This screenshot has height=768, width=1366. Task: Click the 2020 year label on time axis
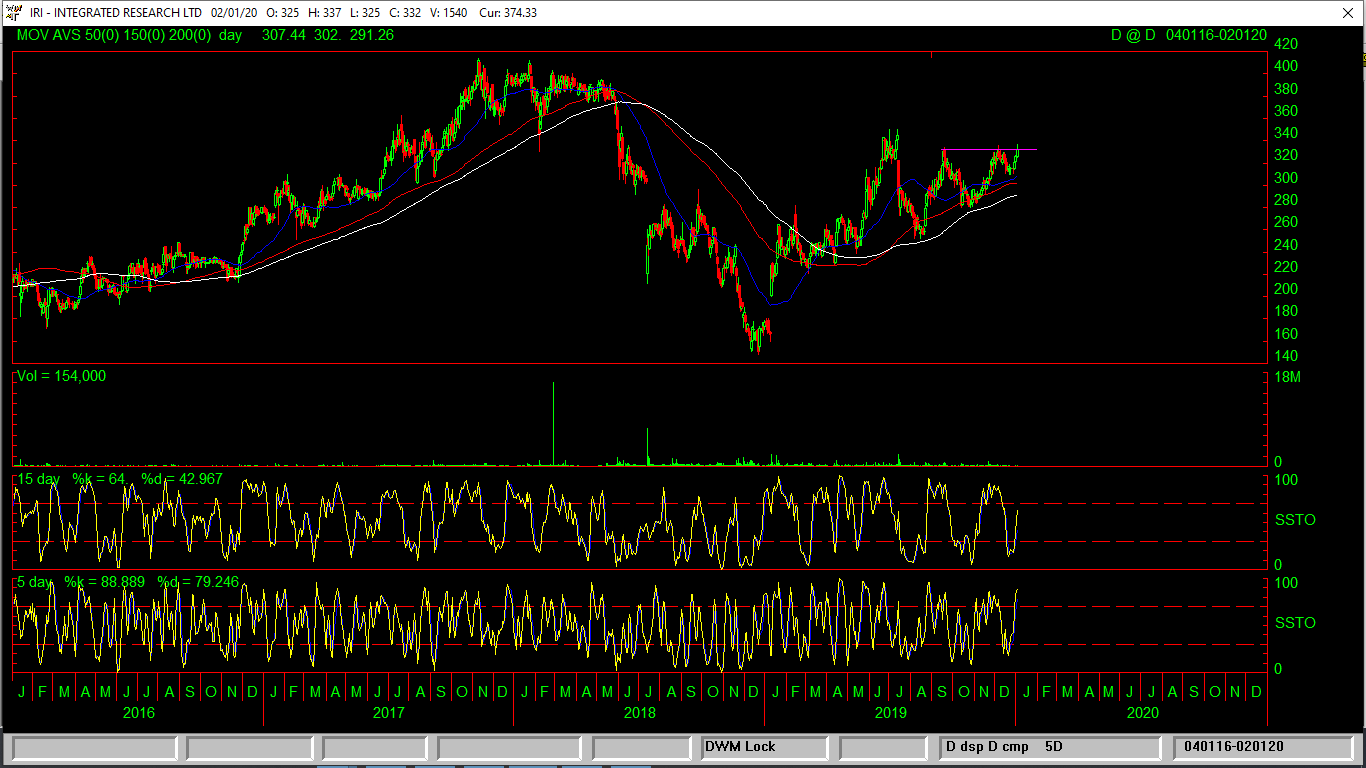pyautogui.click(x=1142, y=713)
